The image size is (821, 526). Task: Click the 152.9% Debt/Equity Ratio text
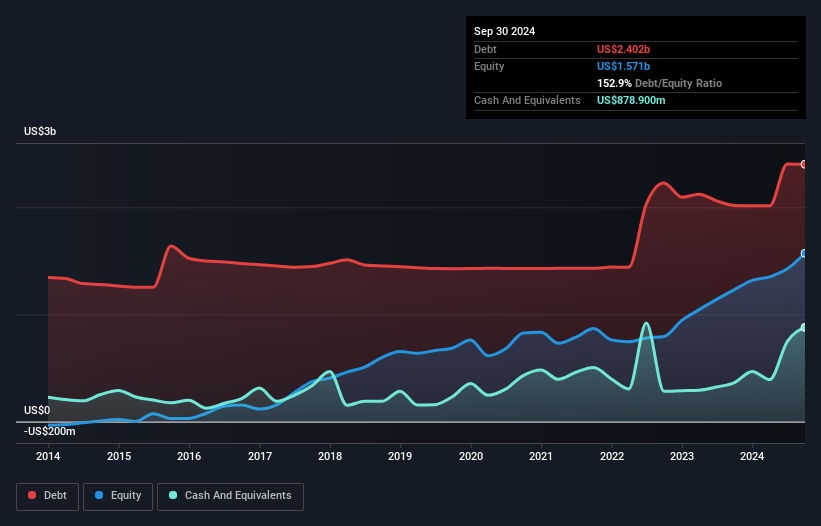pos(659,83)
